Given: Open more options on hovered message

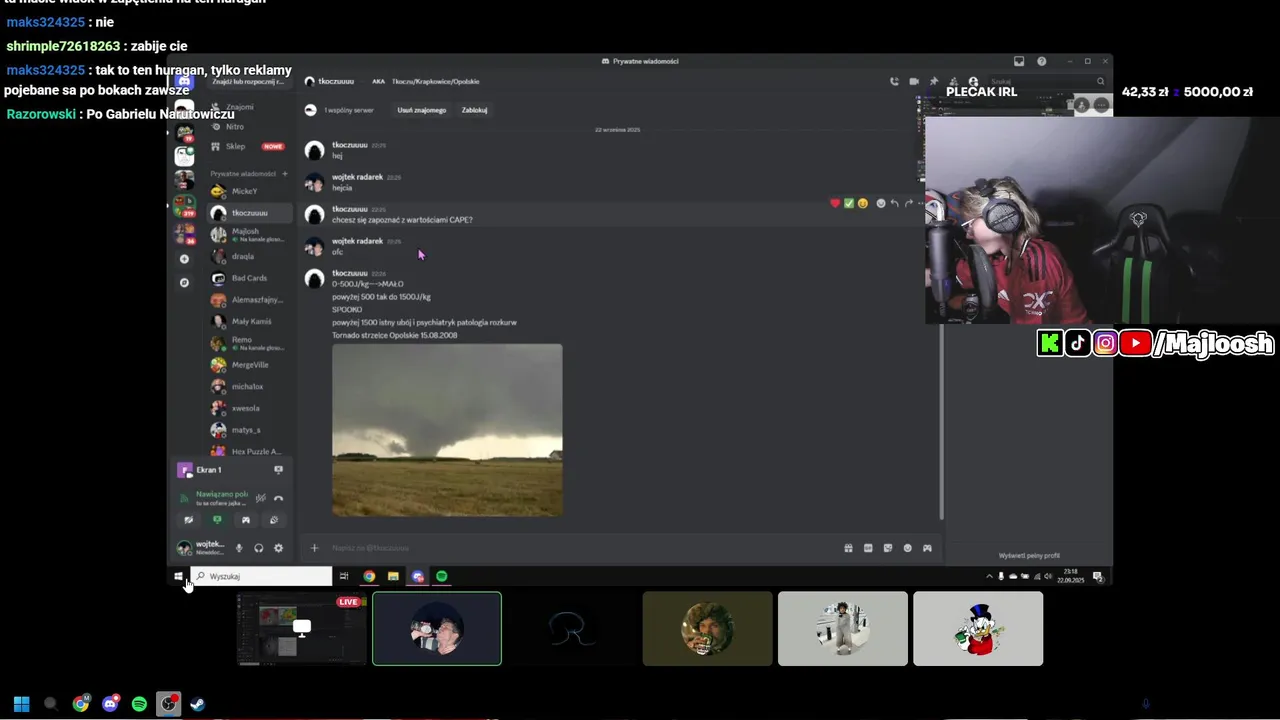Looking at the screenshot, I should coord(921,203).
